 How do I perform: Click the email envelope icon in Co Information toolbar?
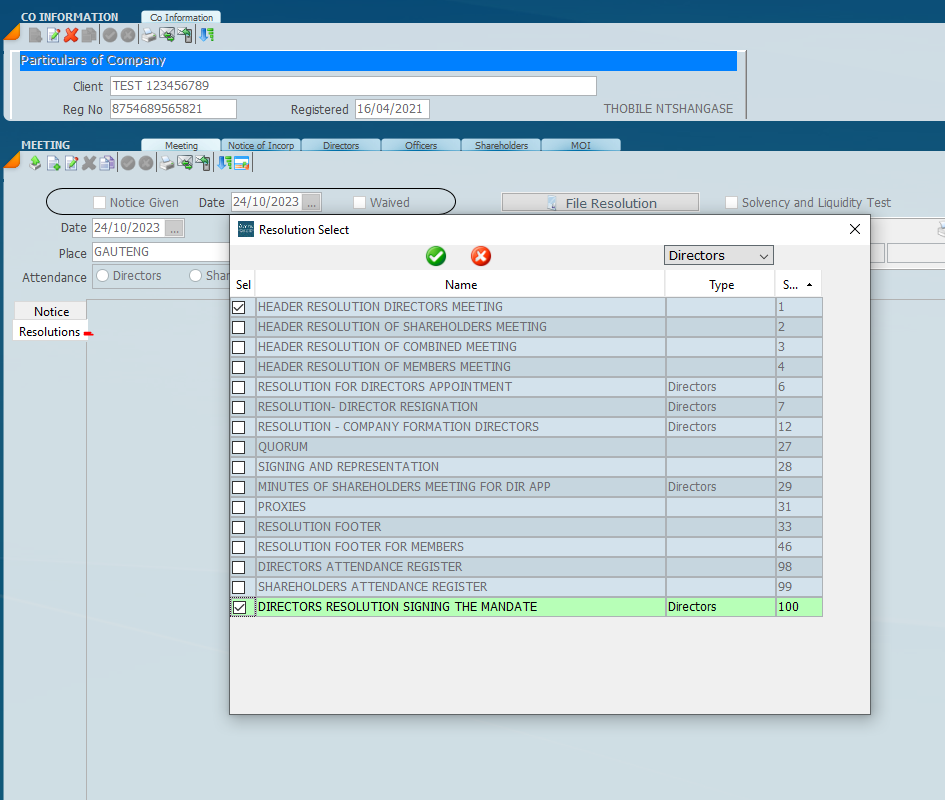click(x=167, y=35)
